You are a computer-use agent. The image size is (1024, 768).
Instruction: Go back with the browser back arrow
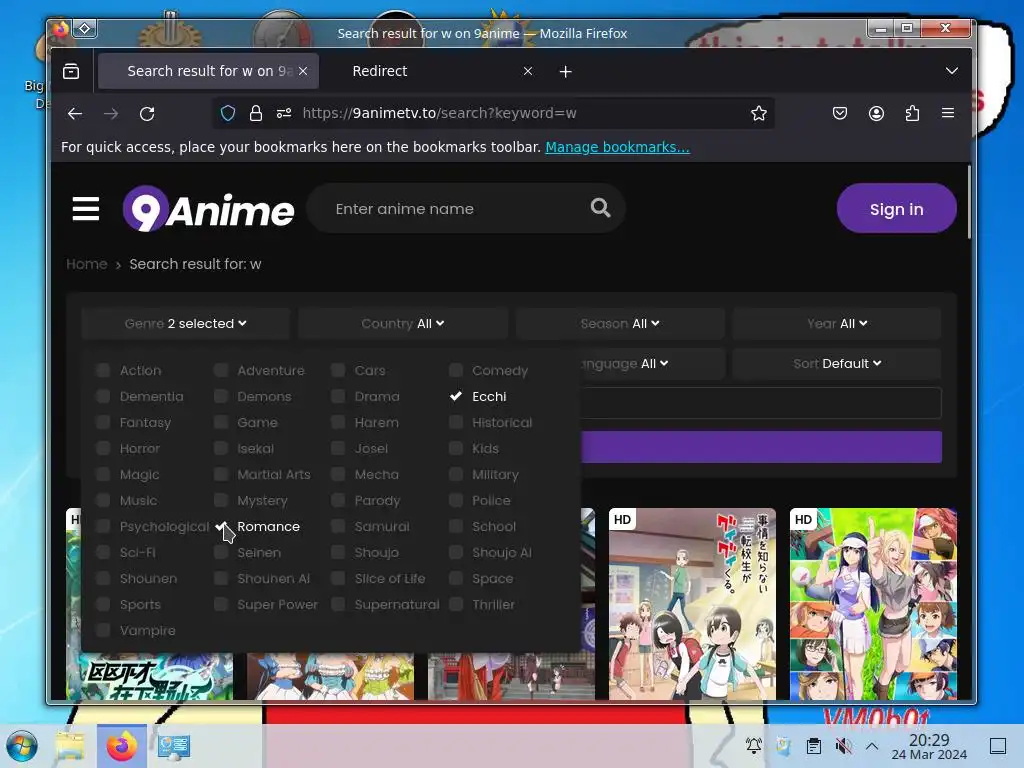(x=75, y=114)
